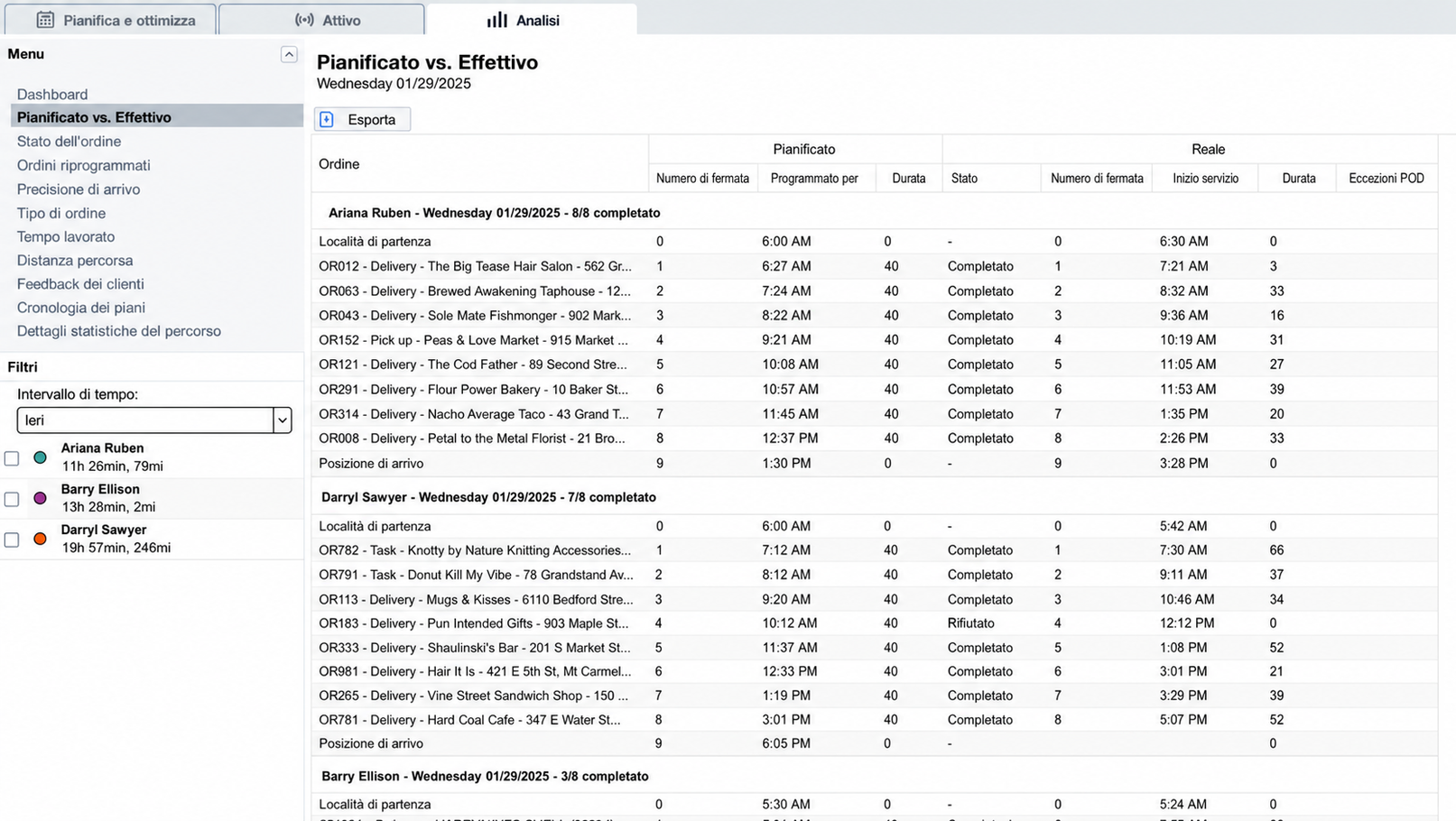The width and height of the screenshot is (1456, 821).
Task: Click order OR043 Sole Mate Fishmonger
Action: tap(475, 316)
